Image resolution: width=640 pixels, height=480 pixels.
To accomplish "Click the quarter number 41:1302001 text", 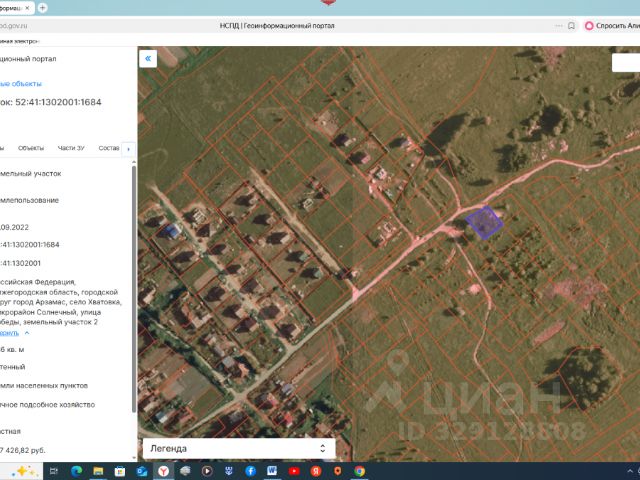I will point(20,263).
